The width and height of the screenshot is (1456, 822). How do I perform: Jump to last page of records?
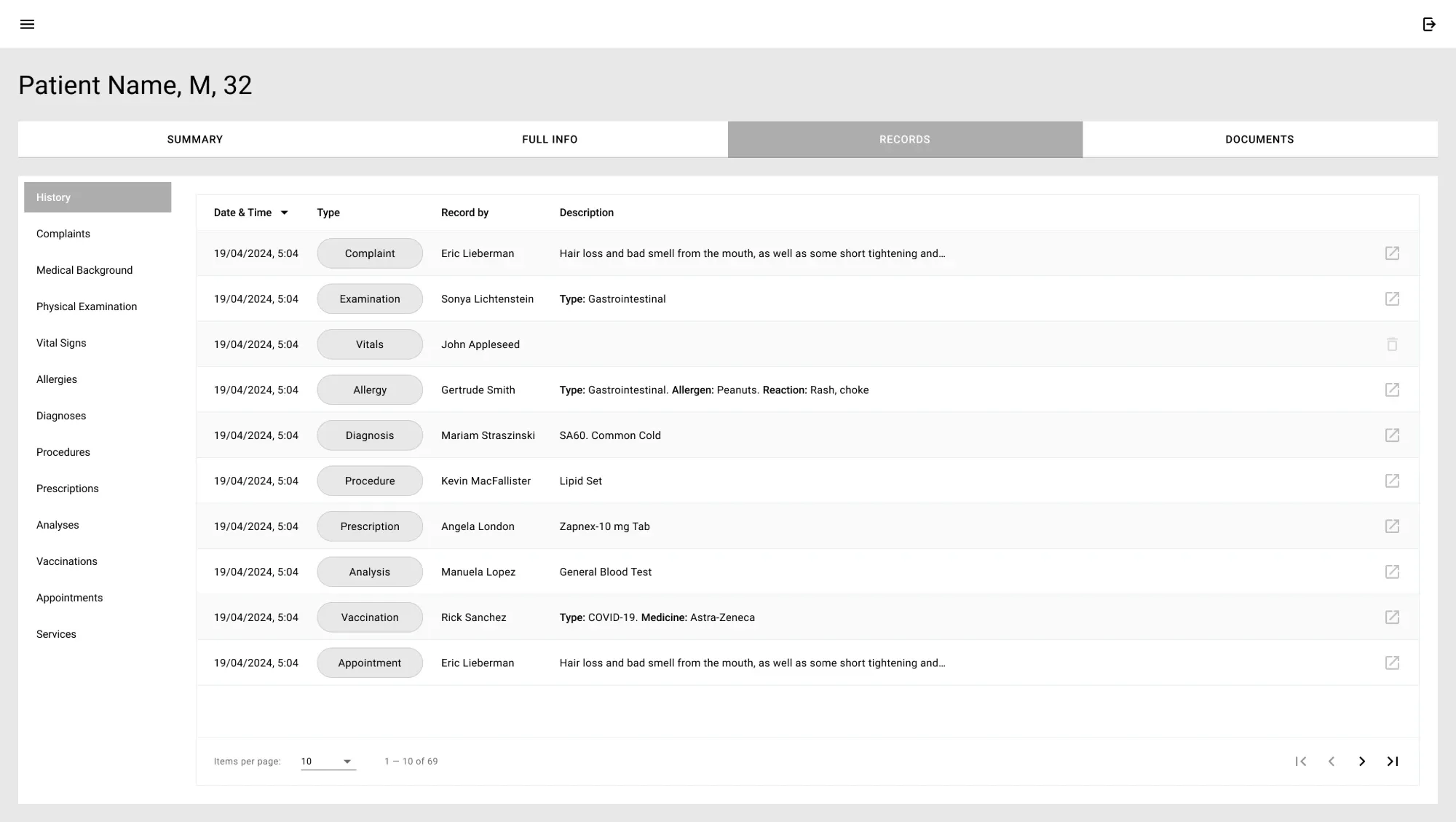[1393, 761]
